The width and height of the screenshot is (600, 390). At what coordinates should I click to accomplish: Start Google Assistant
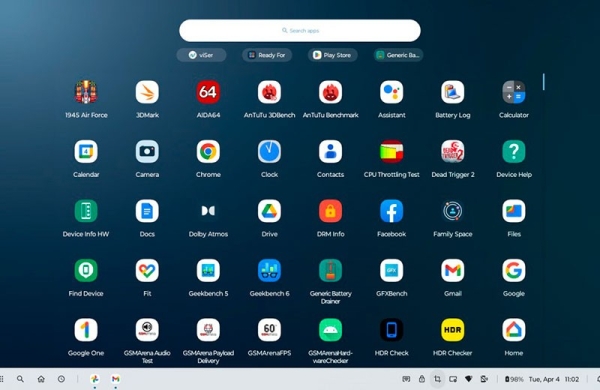click(391, 92)
